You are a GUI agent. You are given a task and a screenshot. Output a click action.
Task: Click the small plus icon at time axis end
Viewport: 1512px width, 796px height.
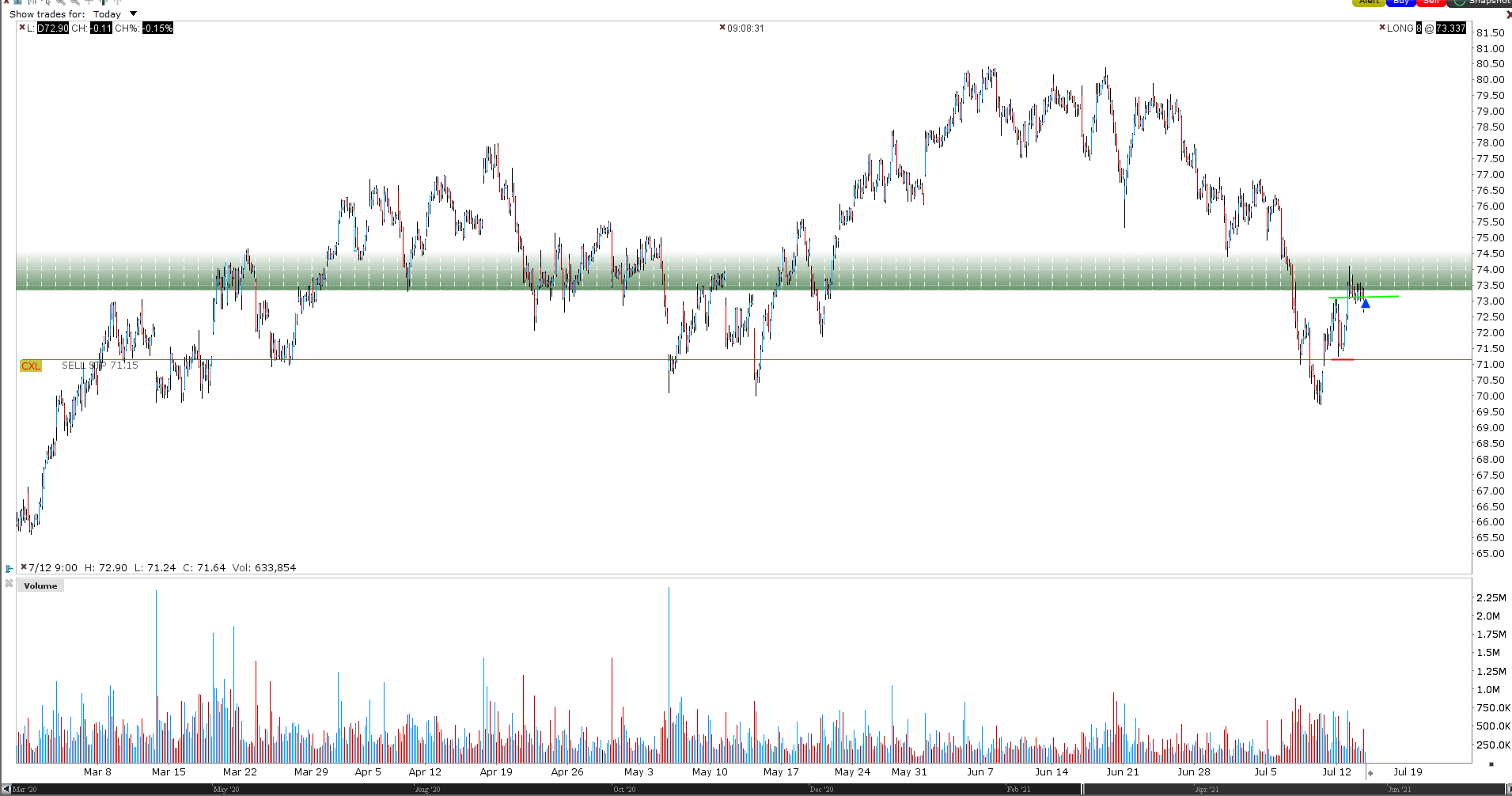pos(1370,773)
